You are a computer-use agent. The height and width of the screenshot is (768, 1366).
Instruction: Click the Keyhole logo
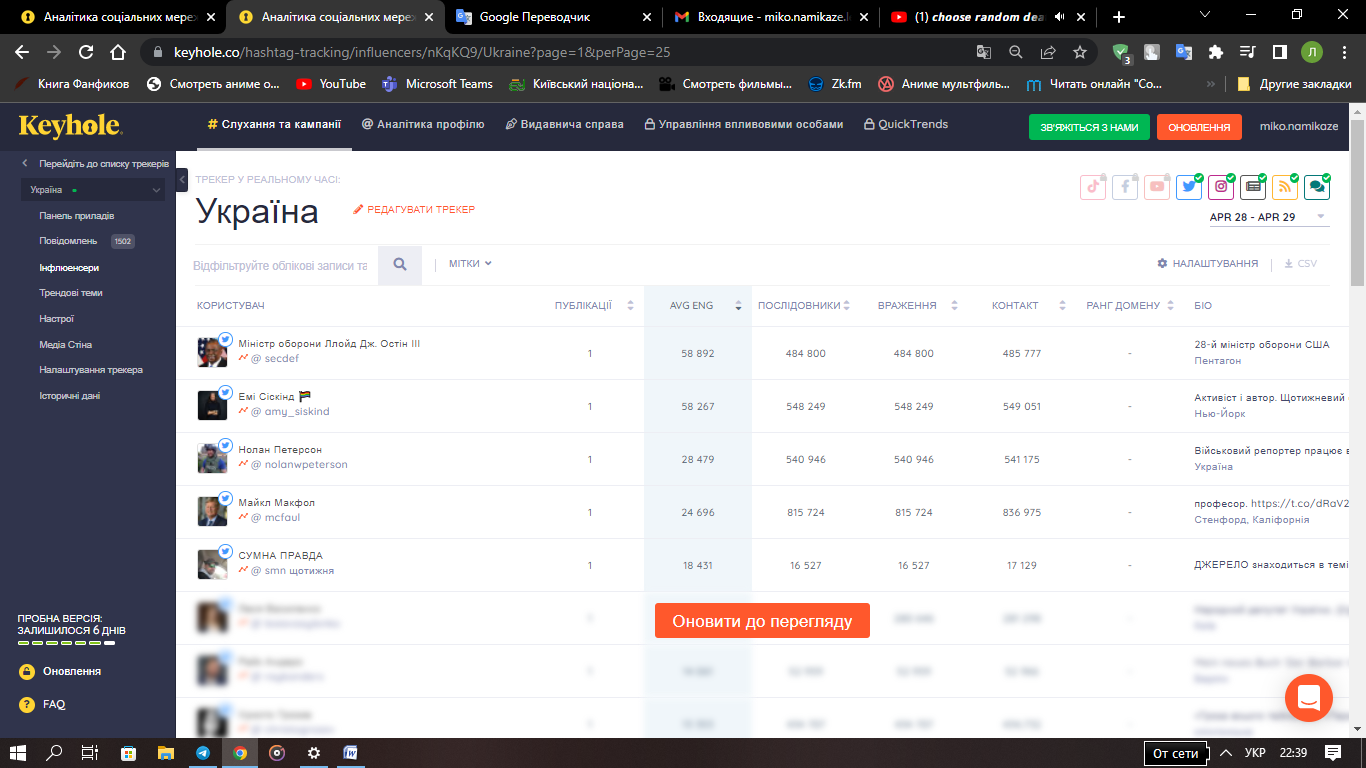pos(70,126)
